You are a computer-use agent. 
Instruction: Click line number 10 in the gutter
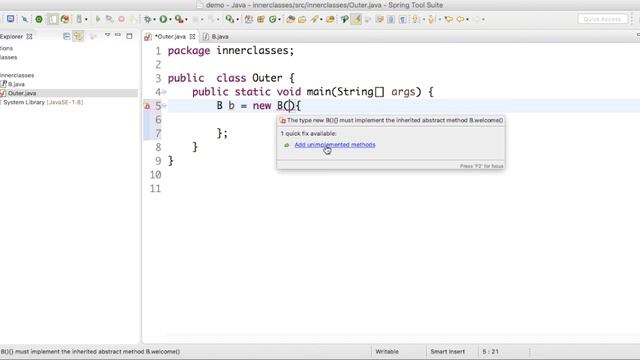point(156,175)
